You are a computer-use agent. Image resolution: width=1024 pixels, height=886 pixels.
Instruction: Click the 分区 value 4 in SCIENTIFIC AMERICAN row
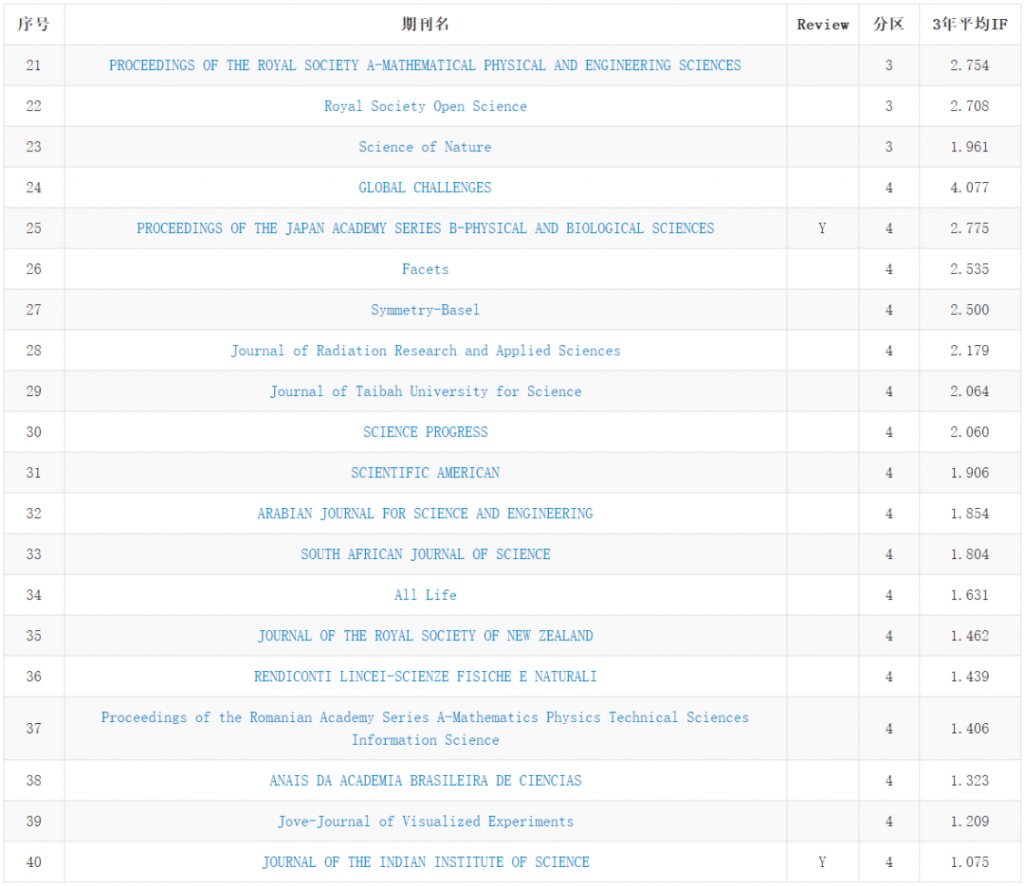889,473
